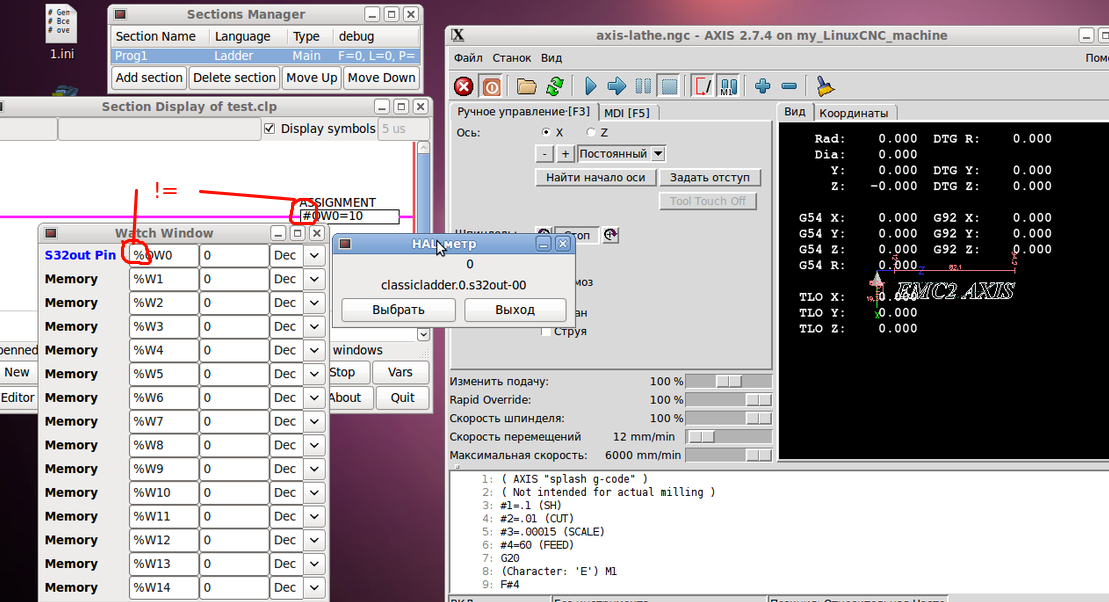Click Выбрать in the HAL meter
1109x602 pixels.
(398, 310)
